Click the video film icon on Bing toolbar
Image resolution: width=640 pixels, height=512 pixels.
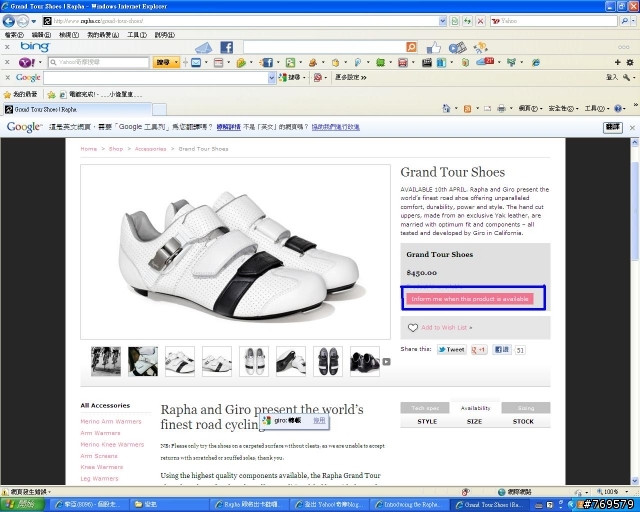tap(458, 48)
